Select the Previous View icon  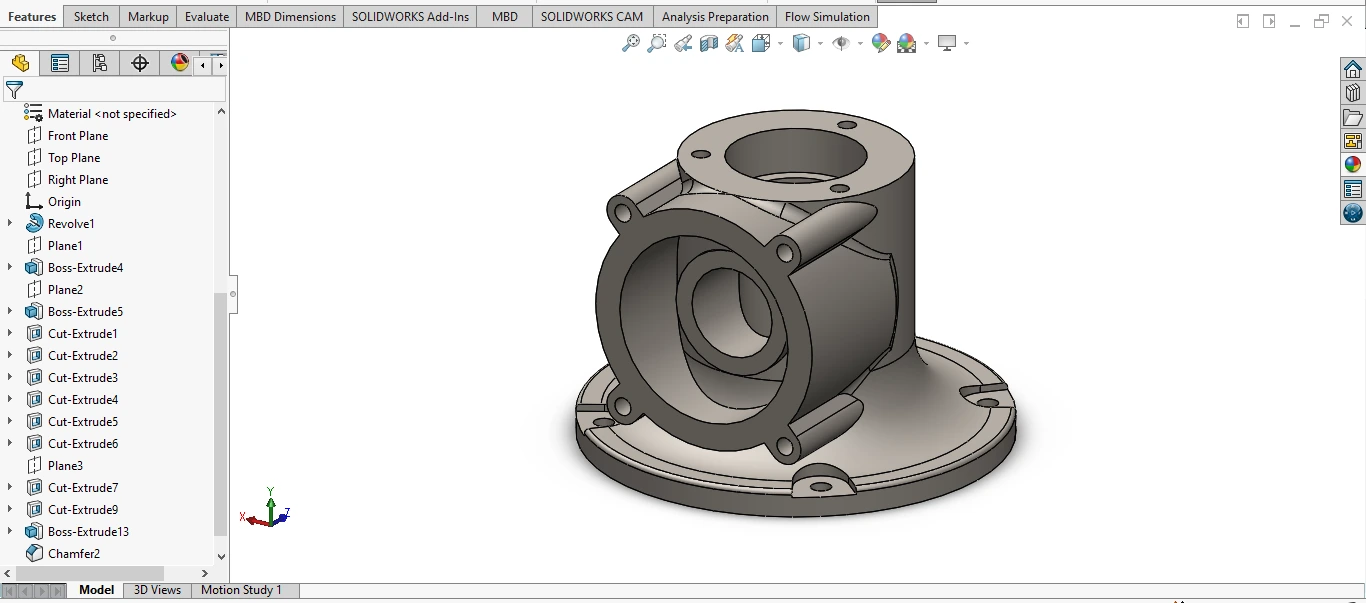683,43
